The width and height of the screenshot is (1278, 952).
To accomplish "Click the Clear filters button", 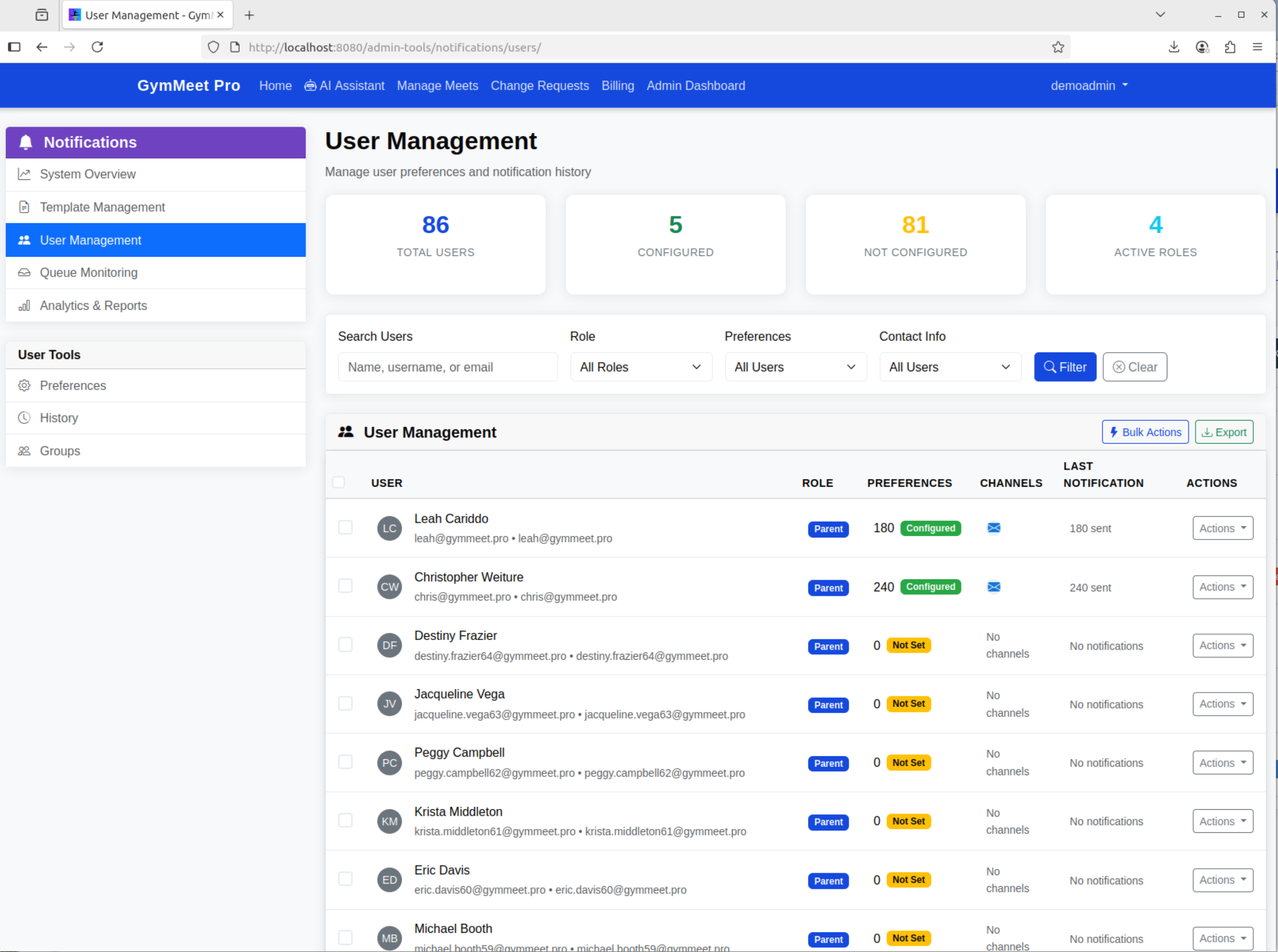I will coord(1134,367).
